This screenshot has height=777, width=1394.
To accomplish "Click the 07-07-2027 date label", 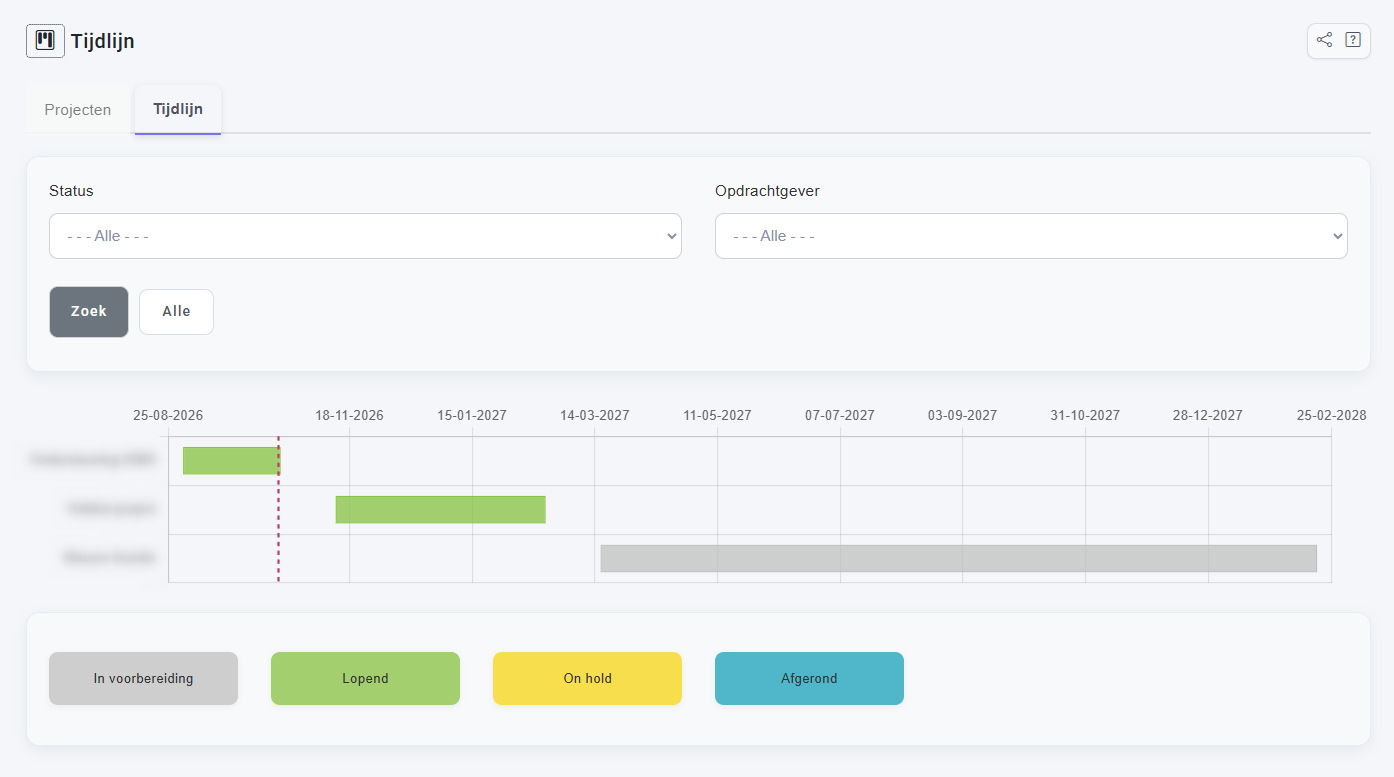I will coord(840,416).
